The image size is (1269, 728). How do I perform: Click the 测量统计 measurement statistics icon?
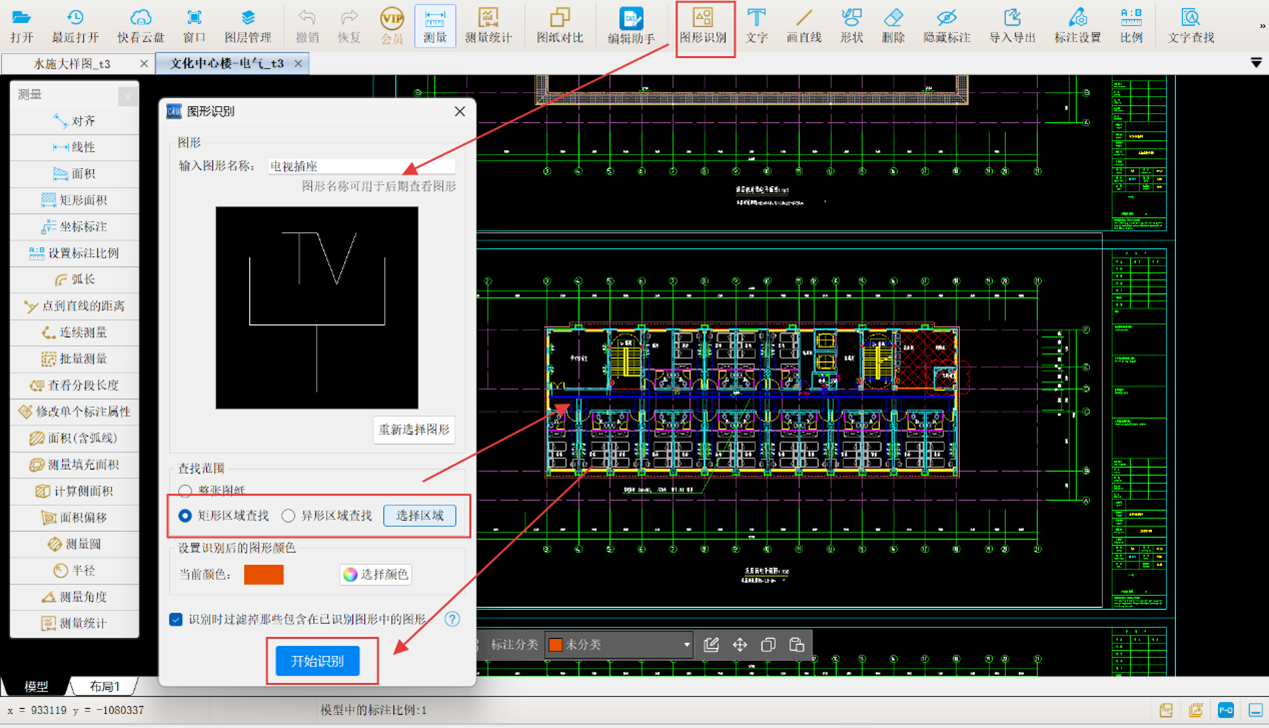pos(488,25)
